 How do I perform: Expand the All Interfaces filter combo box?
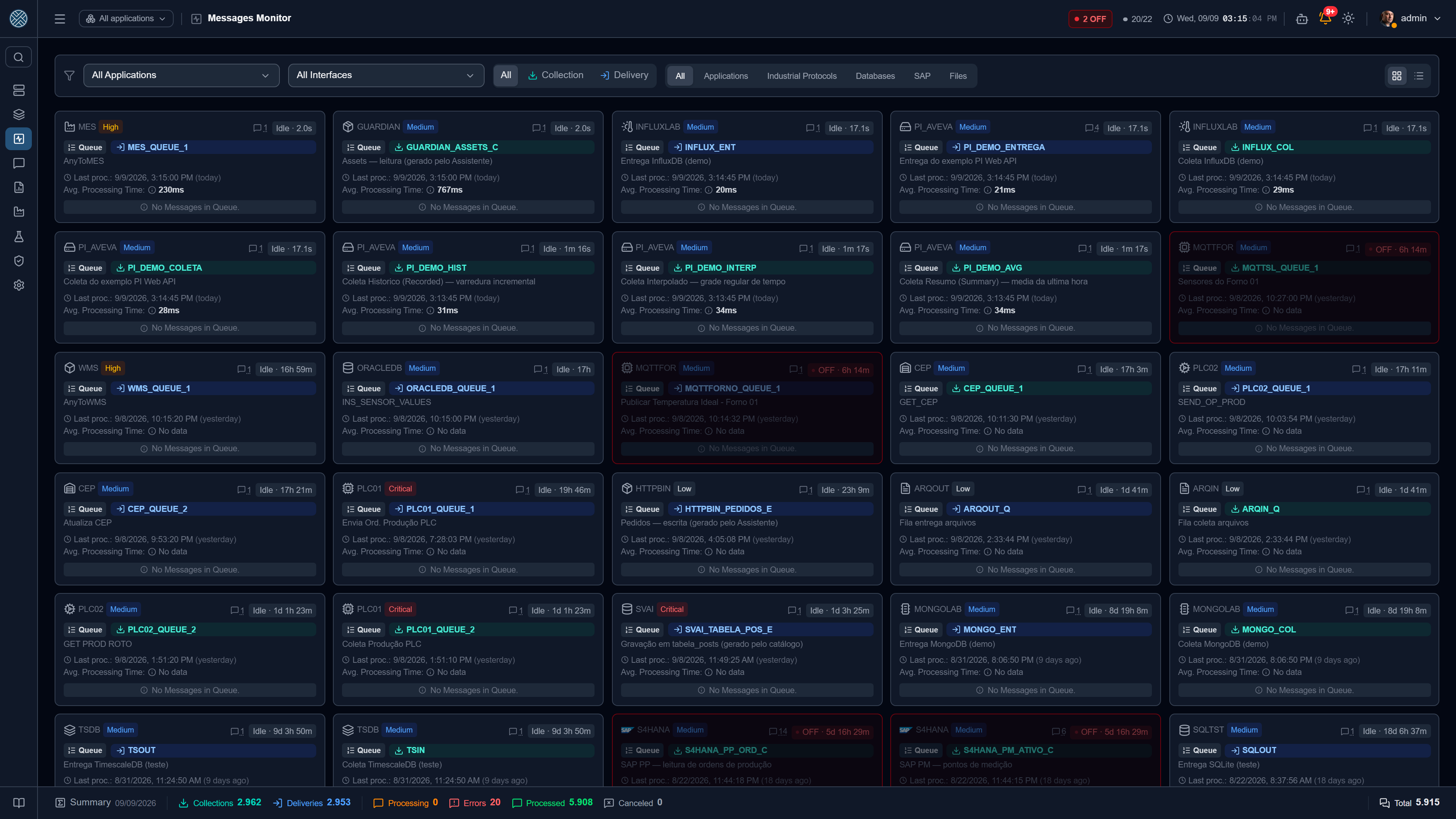(386, 75)
